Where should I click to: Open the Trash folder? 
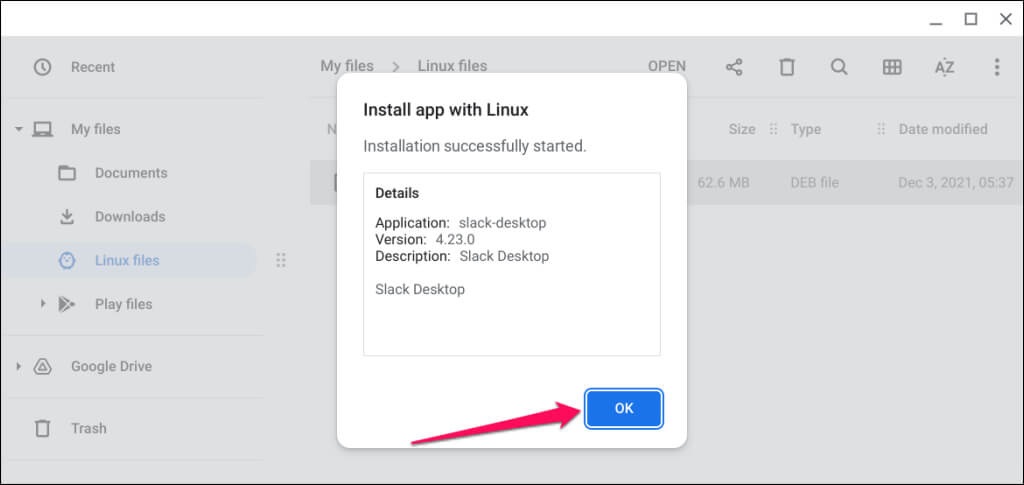pos(88,428)
